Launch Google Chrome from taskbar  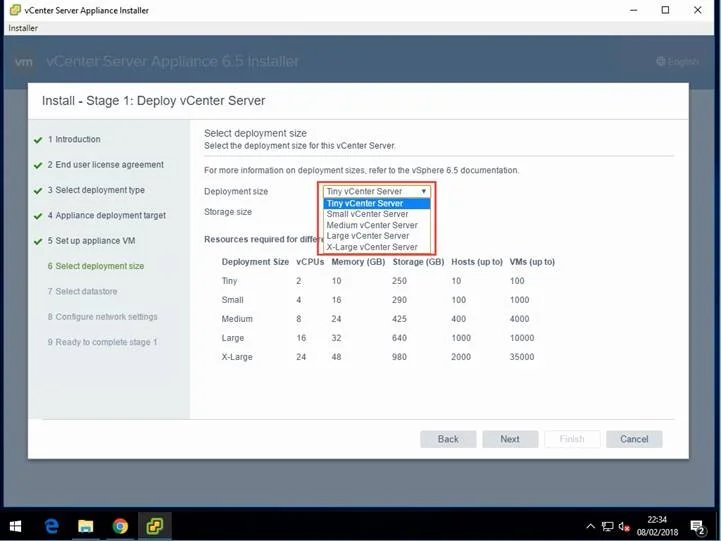coord(120,526)
